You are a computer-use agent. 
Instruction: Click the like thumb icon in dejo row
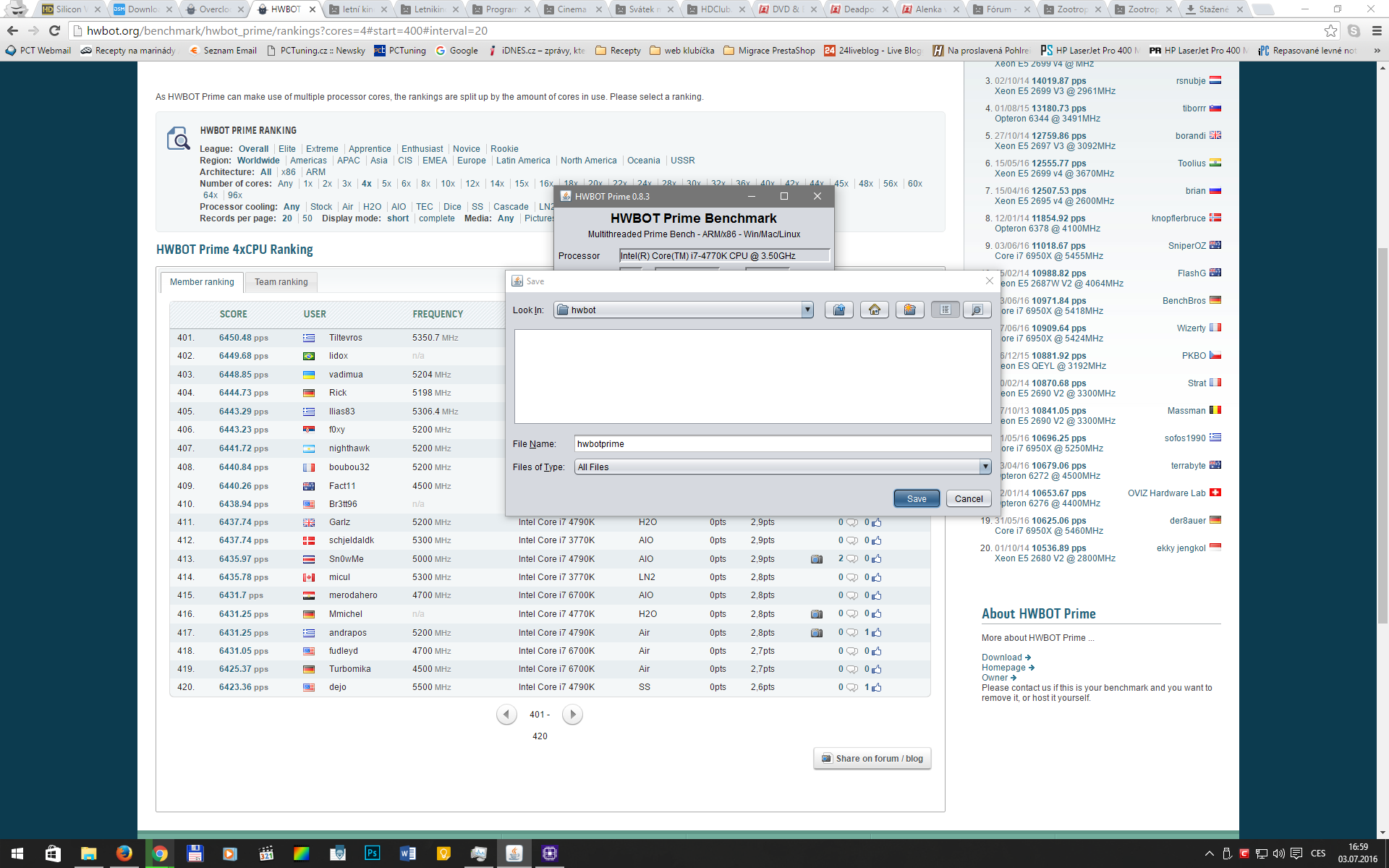coord(877,687)
